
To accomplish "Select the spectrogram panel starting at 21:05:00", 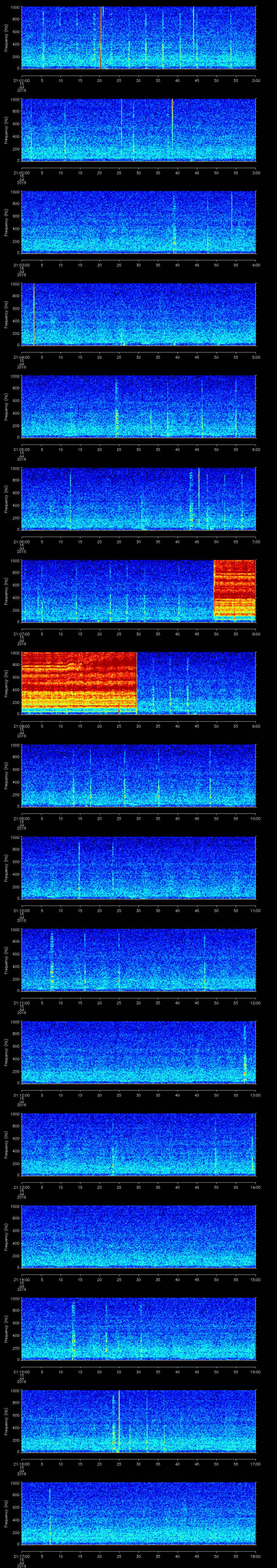I will 139,407.
